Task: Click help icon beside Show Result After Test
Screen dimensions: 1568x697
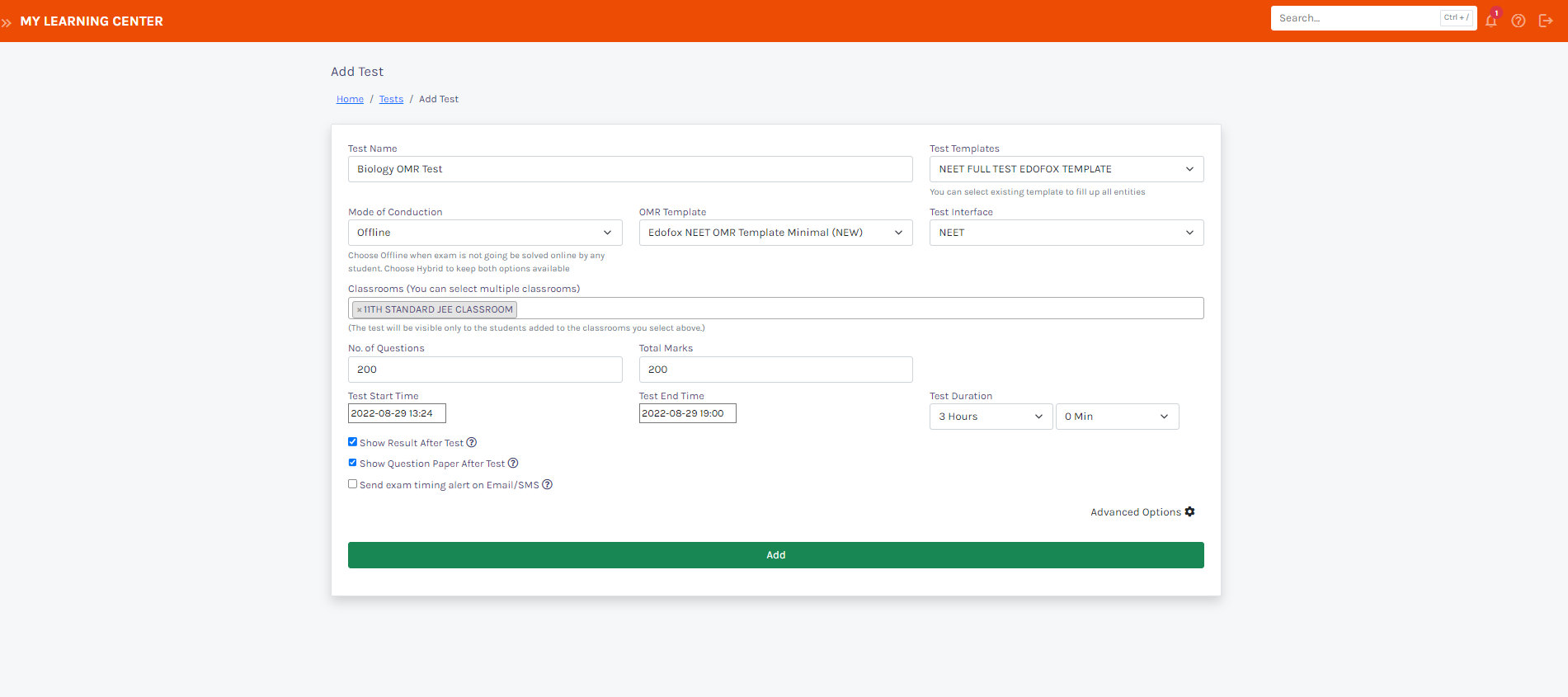Action: tap(472, 443)
